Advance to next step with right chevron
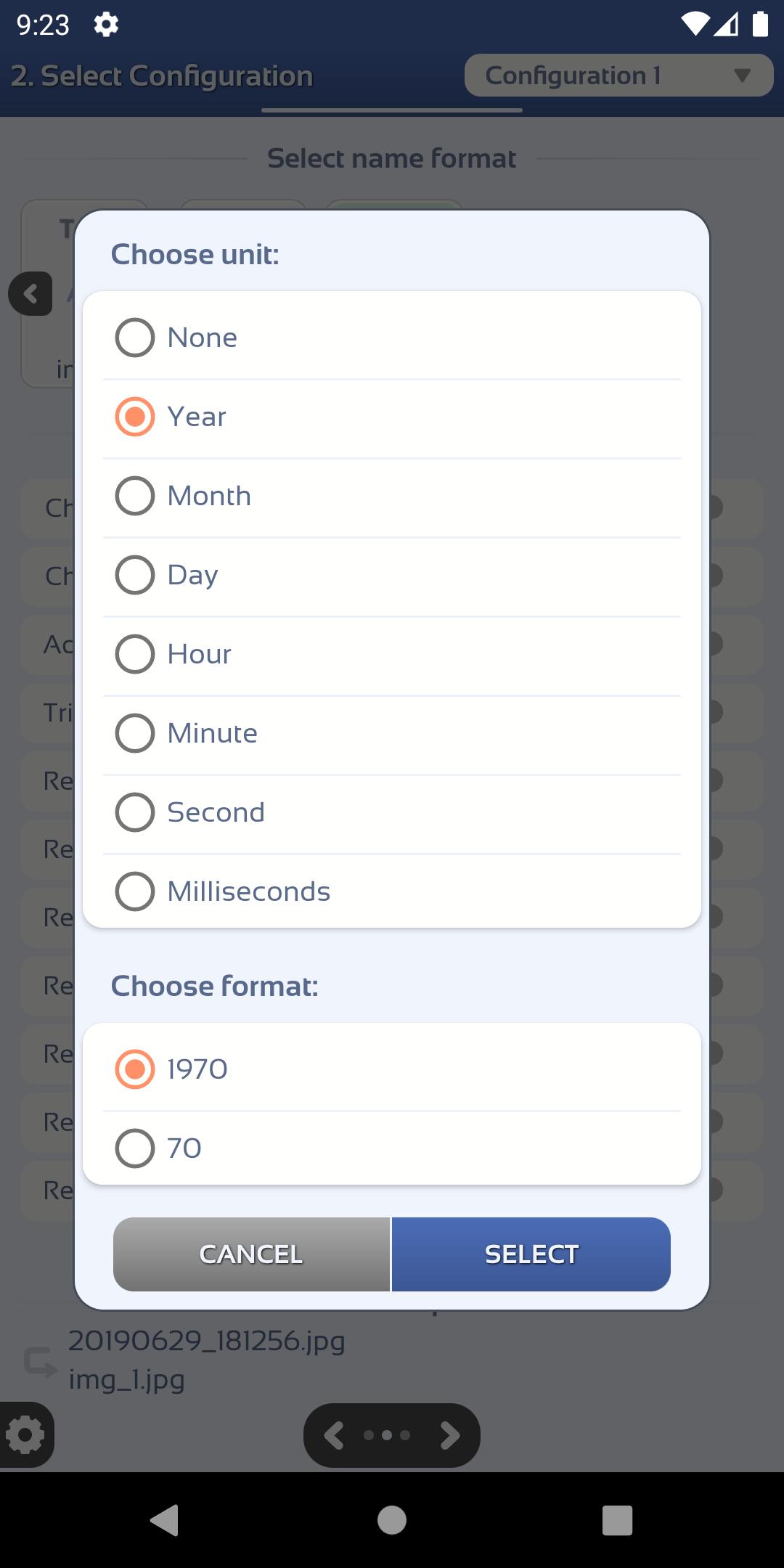The height and width of the screenshot is (1568, 784). [450, 1435]
